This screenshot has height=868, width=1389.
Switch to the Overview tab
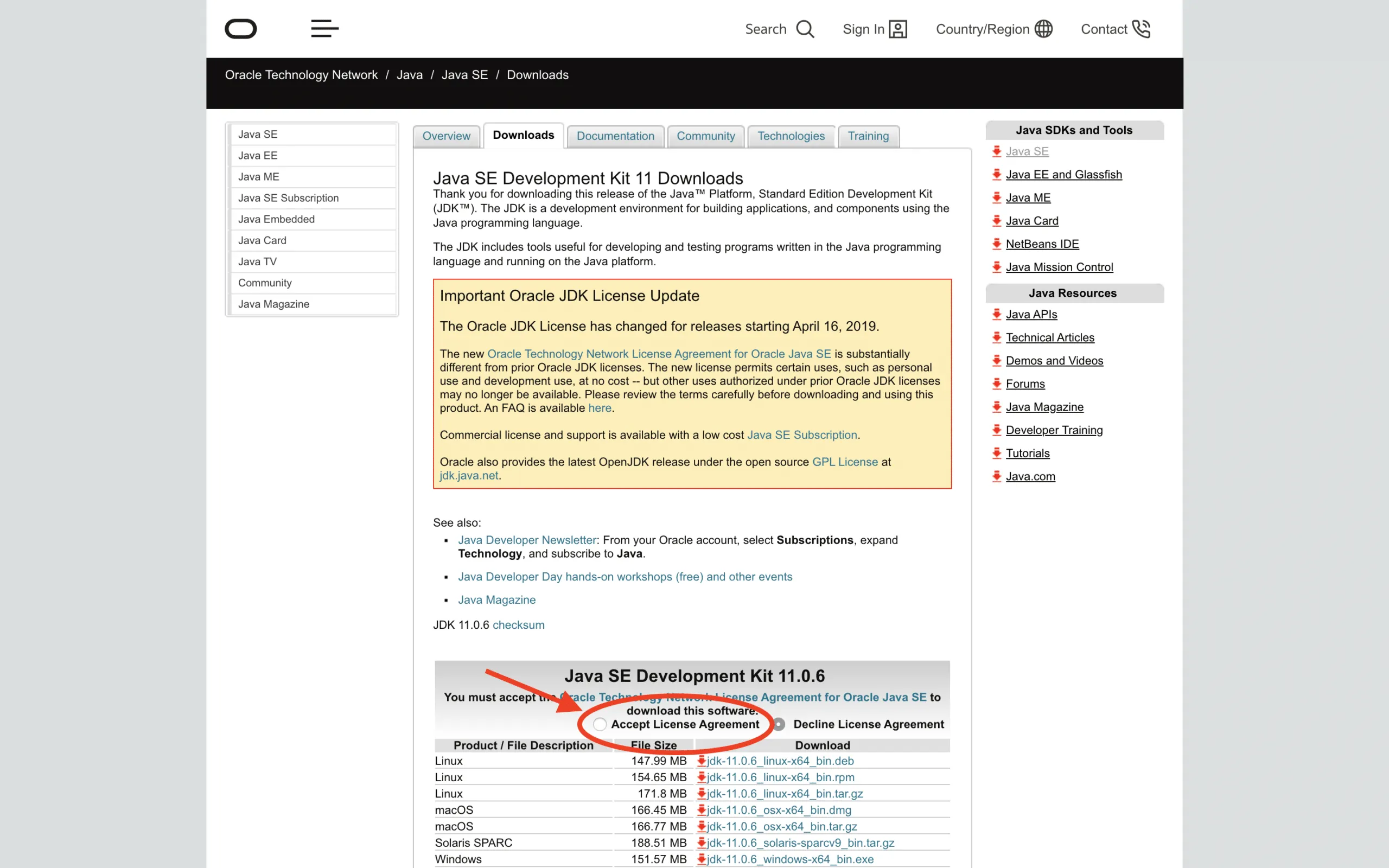coord(446,136)
